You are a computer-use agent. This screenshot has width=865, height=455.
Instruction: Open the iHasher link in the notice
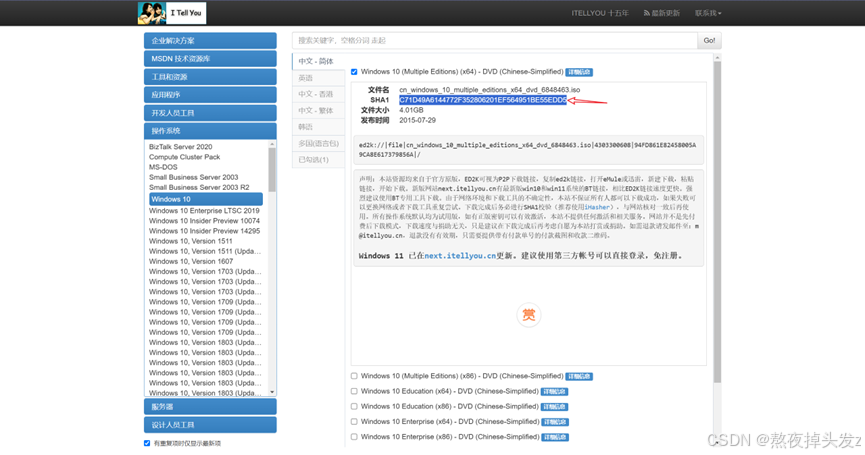[597, 207]
